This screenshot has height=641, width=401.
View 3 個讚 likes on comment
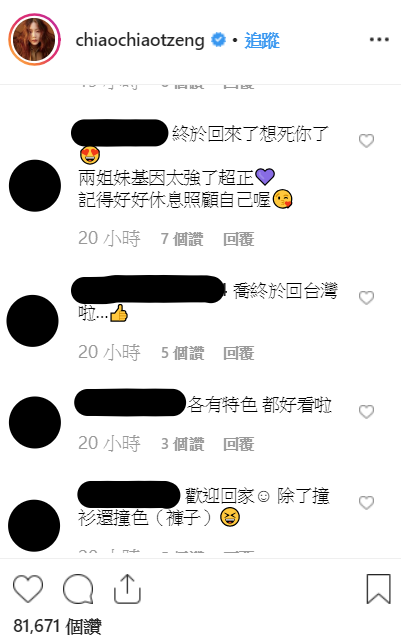[x=182, y=444]
